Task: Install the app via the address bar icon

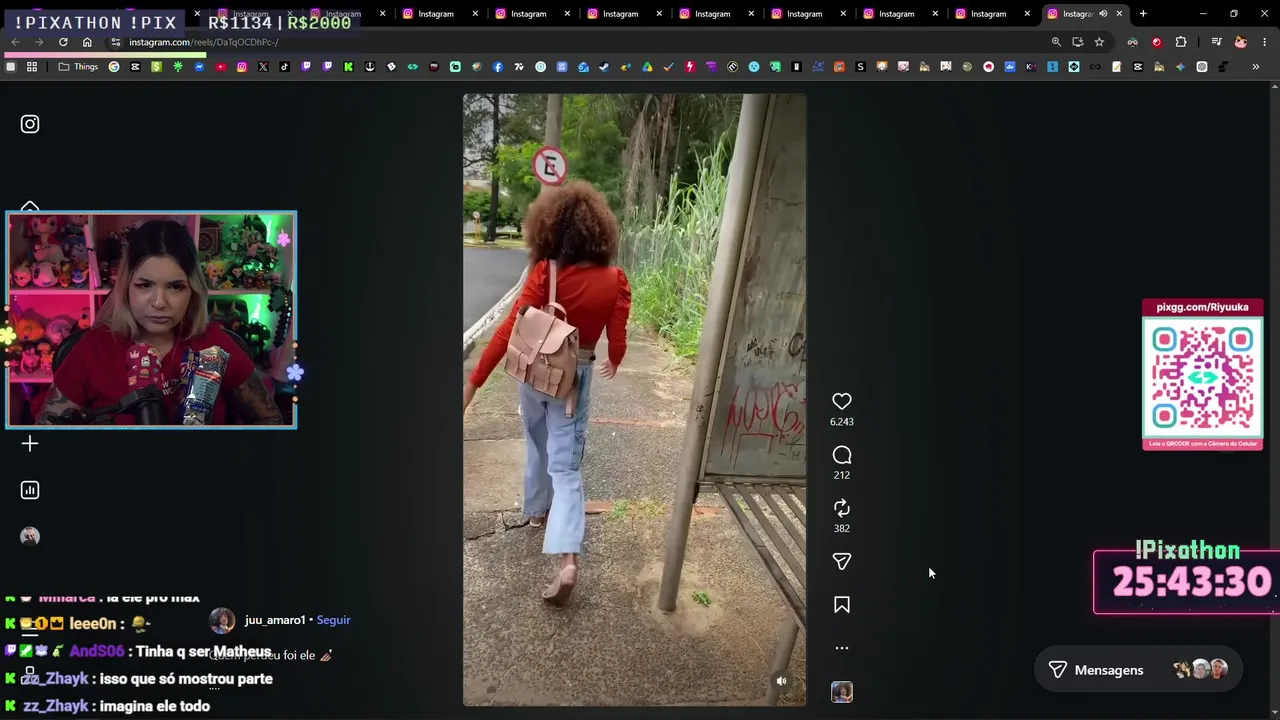Action: [1077, 42]
